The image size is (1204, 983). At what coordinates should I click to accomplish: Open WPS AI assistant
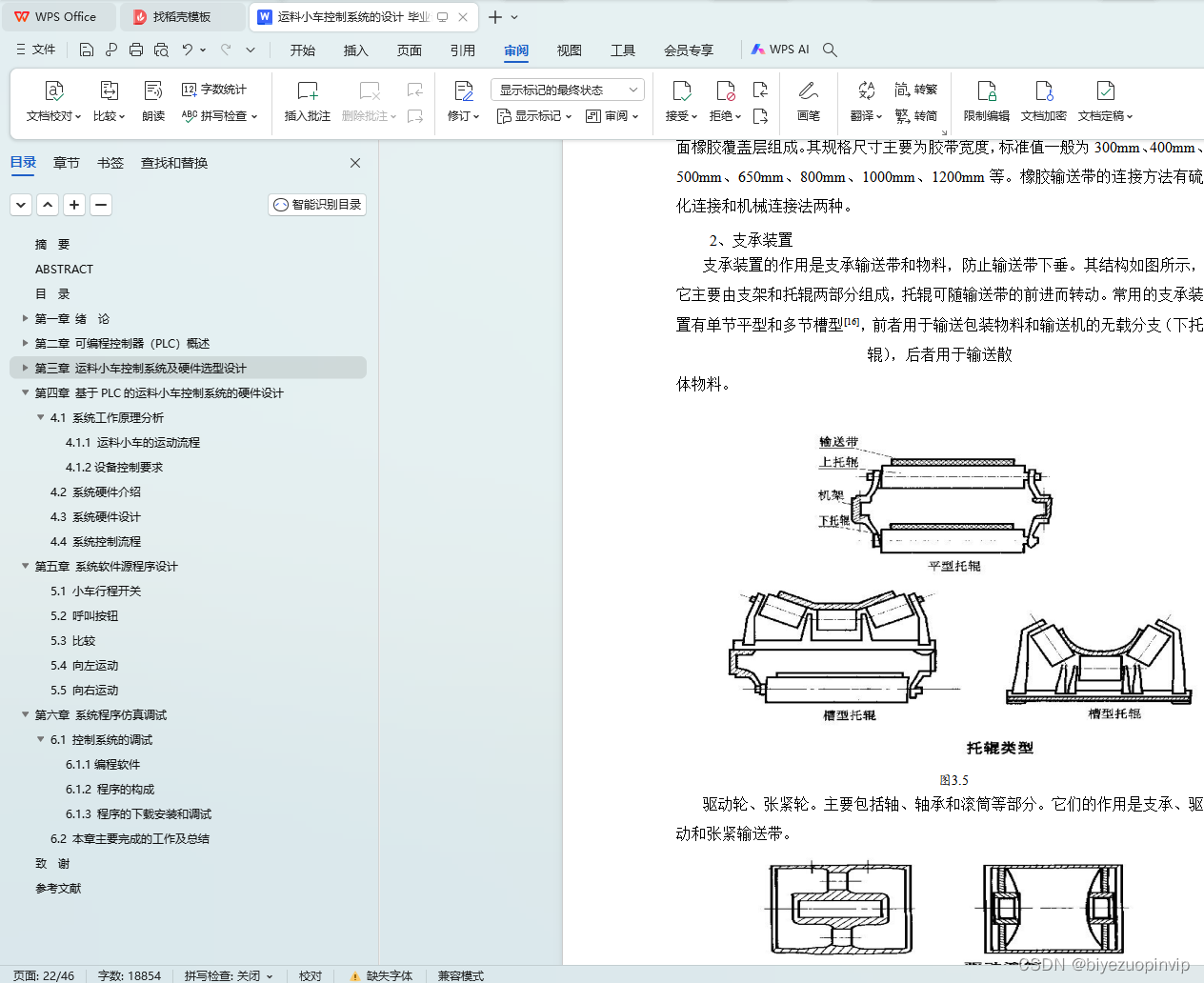click(x=780, y=50)
